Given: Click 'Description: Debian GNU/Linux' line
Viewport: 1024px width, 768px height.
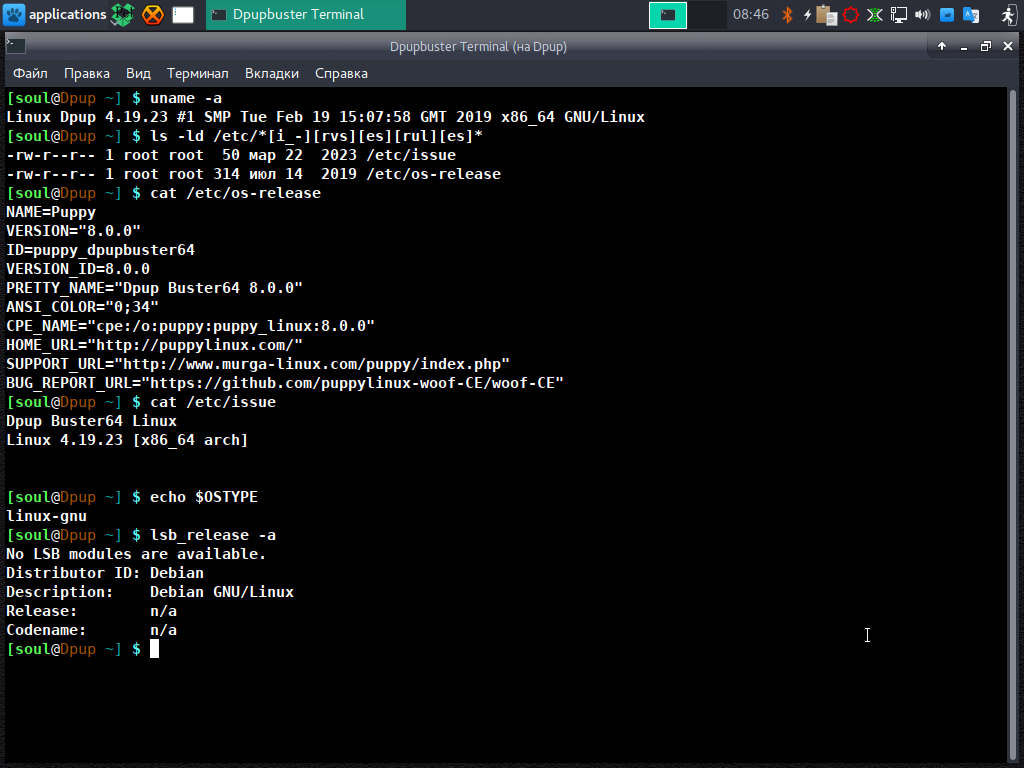Looking at the screenshot, I should 150,592.
